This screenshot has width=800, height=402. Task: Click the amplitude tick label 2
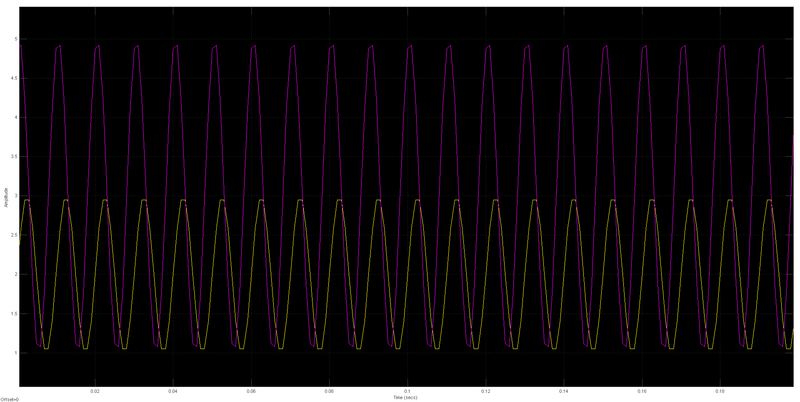[16, 274]
